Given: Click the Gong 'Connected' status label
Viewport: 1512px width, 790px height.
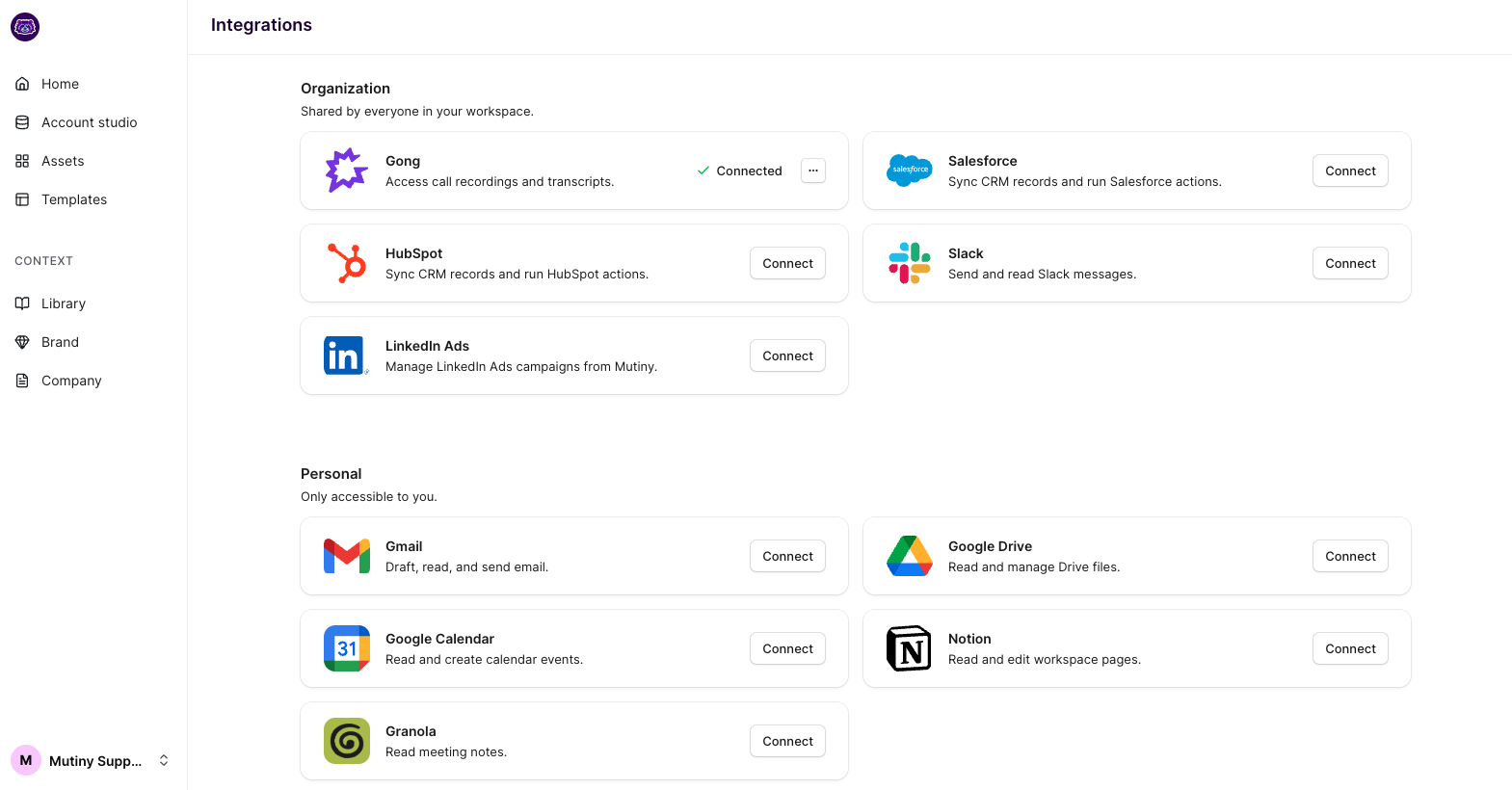Looking at the screenshot, I should pos(749,171).
